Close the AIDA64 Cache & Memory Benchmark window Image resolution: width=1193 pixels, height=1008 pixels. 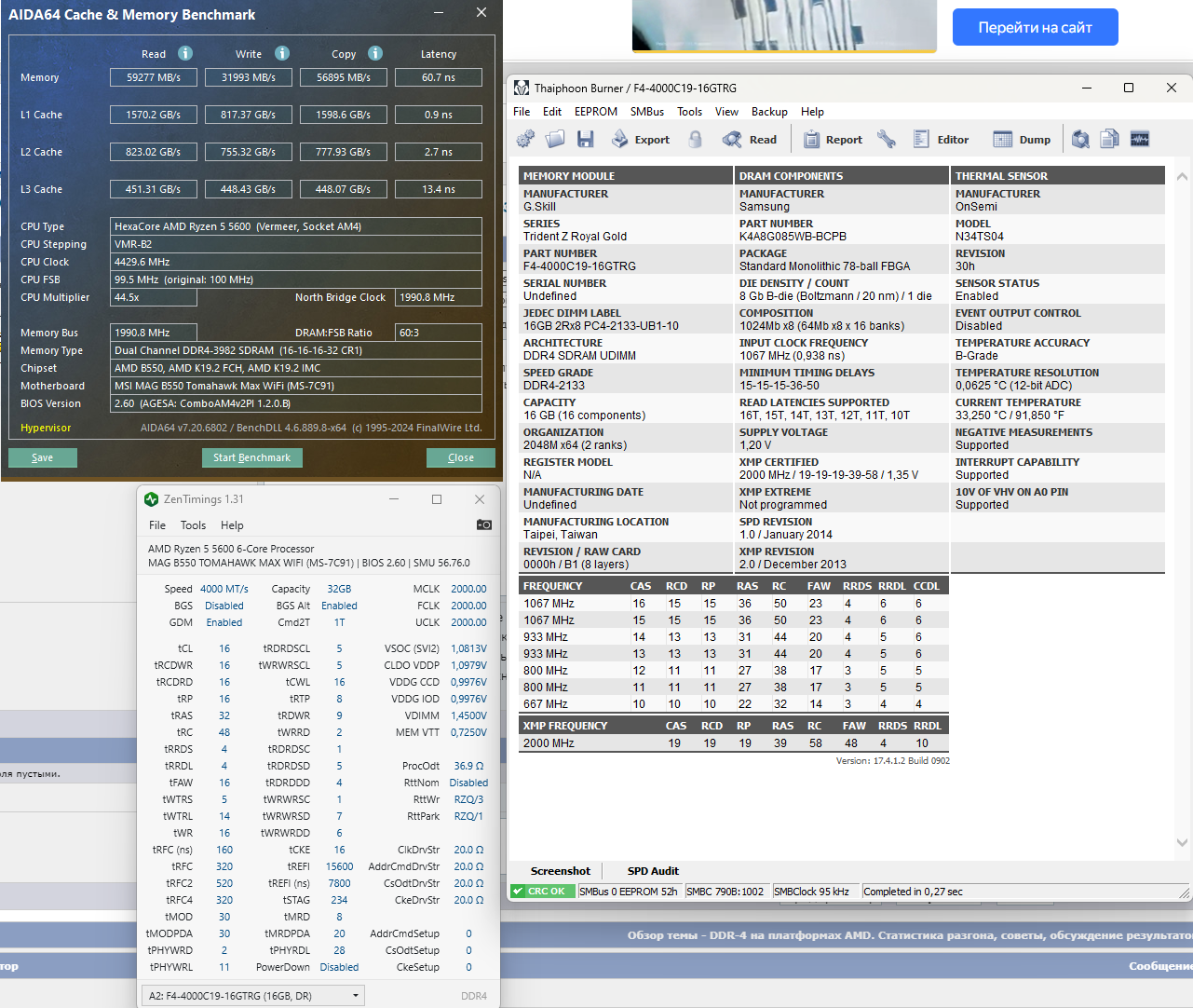click(x=481, y=13)
